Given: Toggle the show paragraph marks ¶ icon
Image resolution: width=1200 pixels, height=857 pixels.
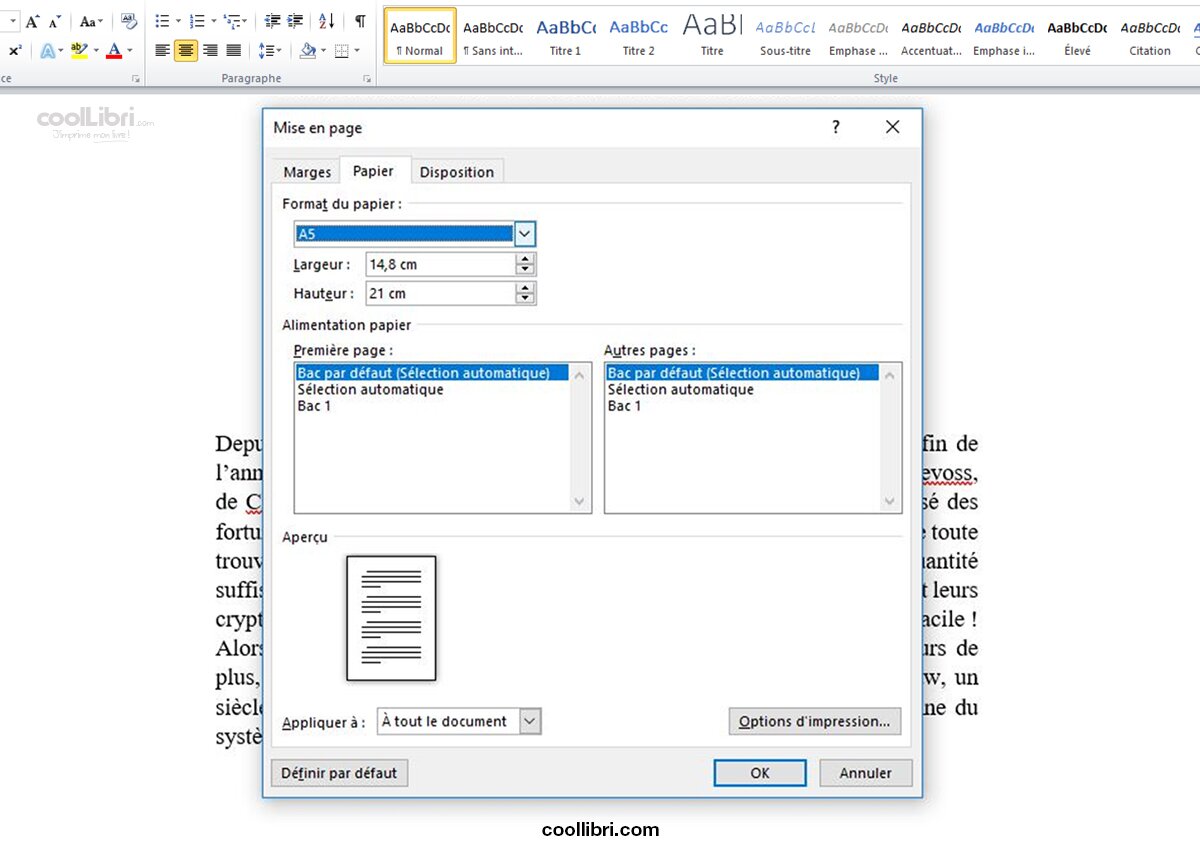Looking at the screenshot, I should 360,21.
